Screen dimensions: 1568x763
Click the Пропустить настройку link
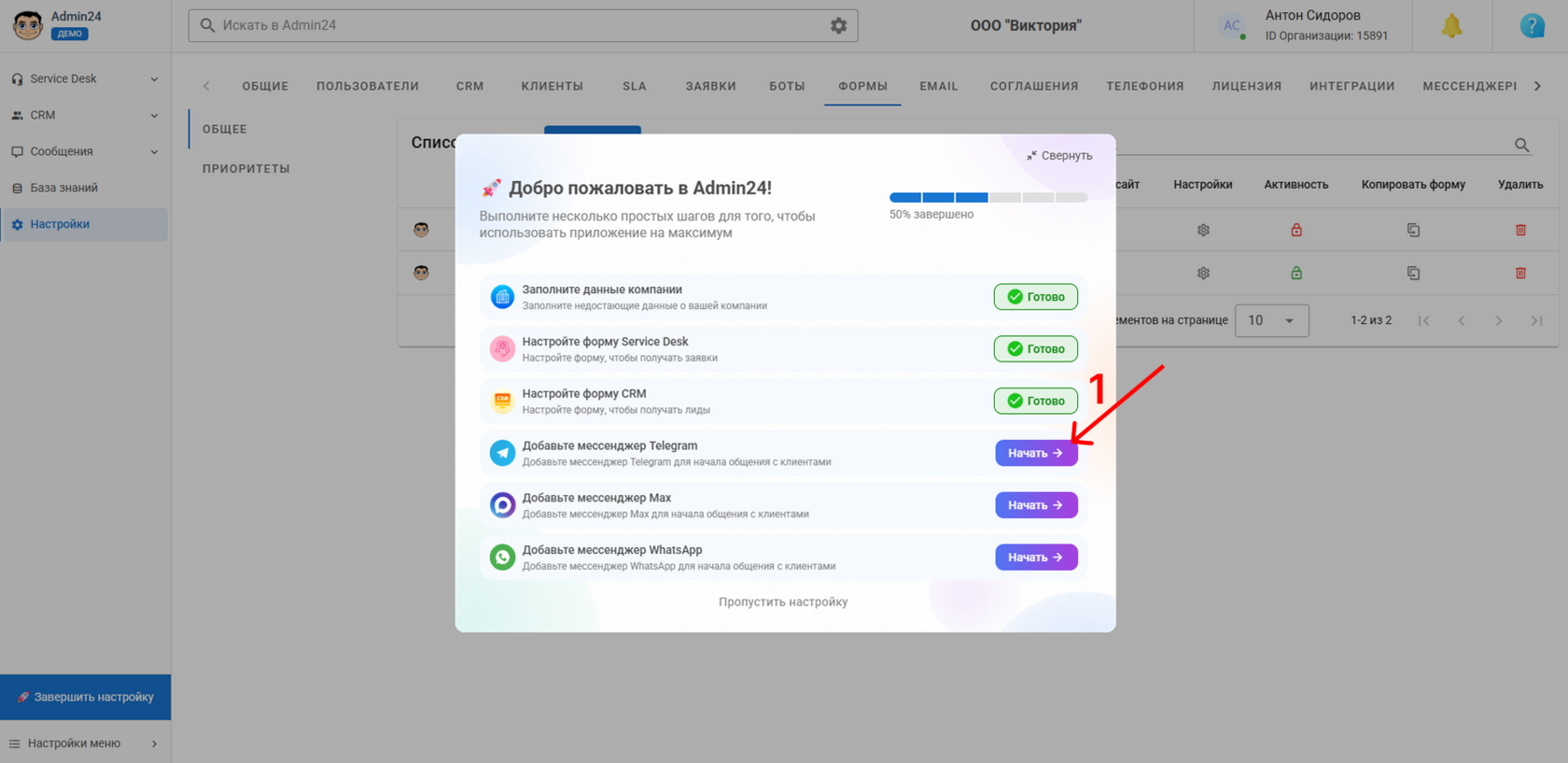click(783, 602)
